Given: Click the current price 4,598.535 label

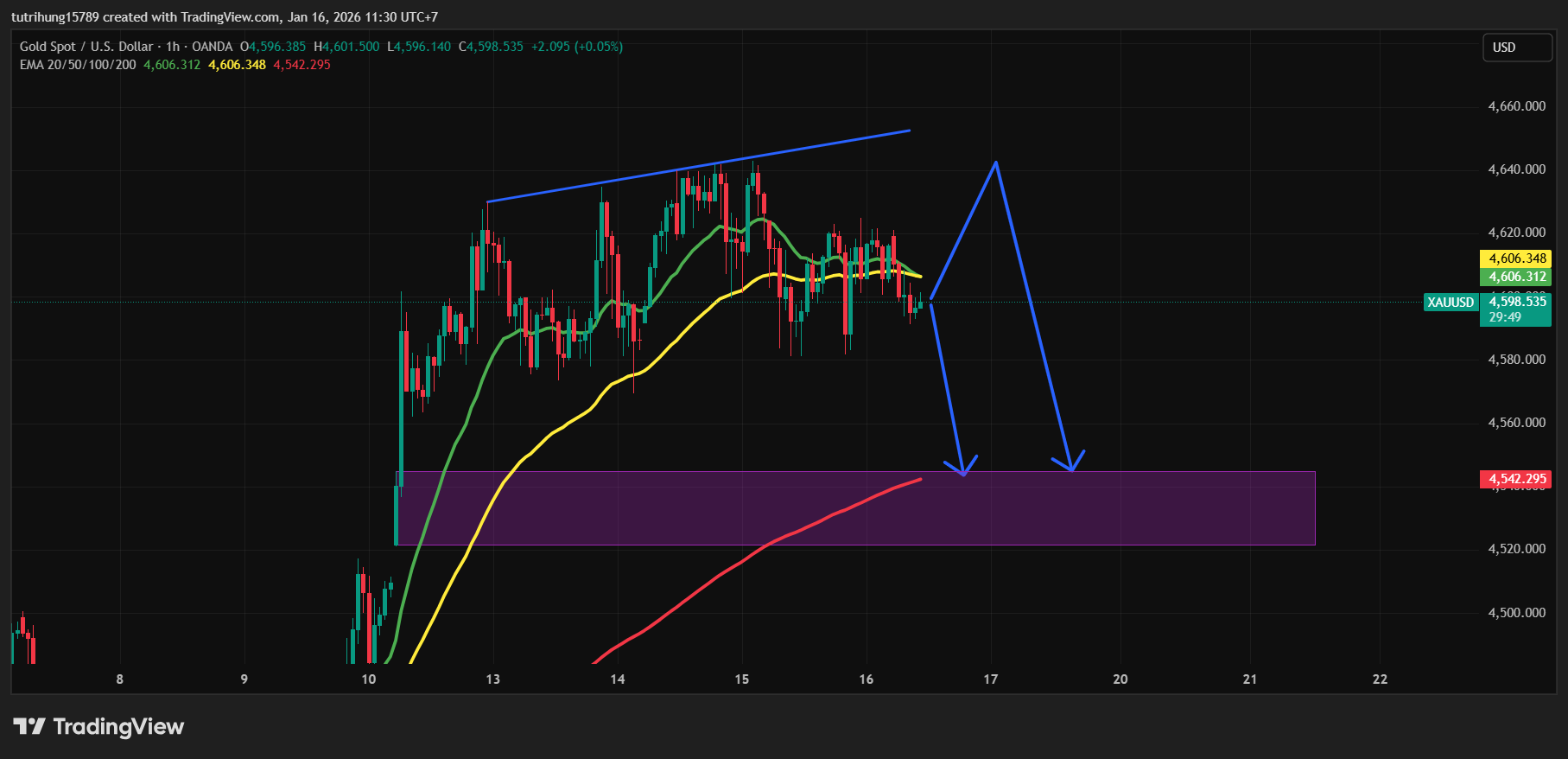Looking at the screenshot, I should 1517,302.
